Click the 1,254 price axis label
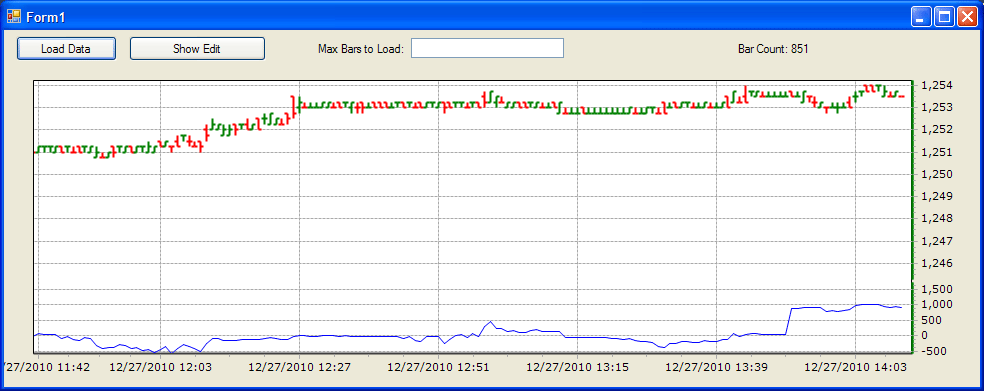This screenshot has height=391, width=984. click(x=936, y=85)
